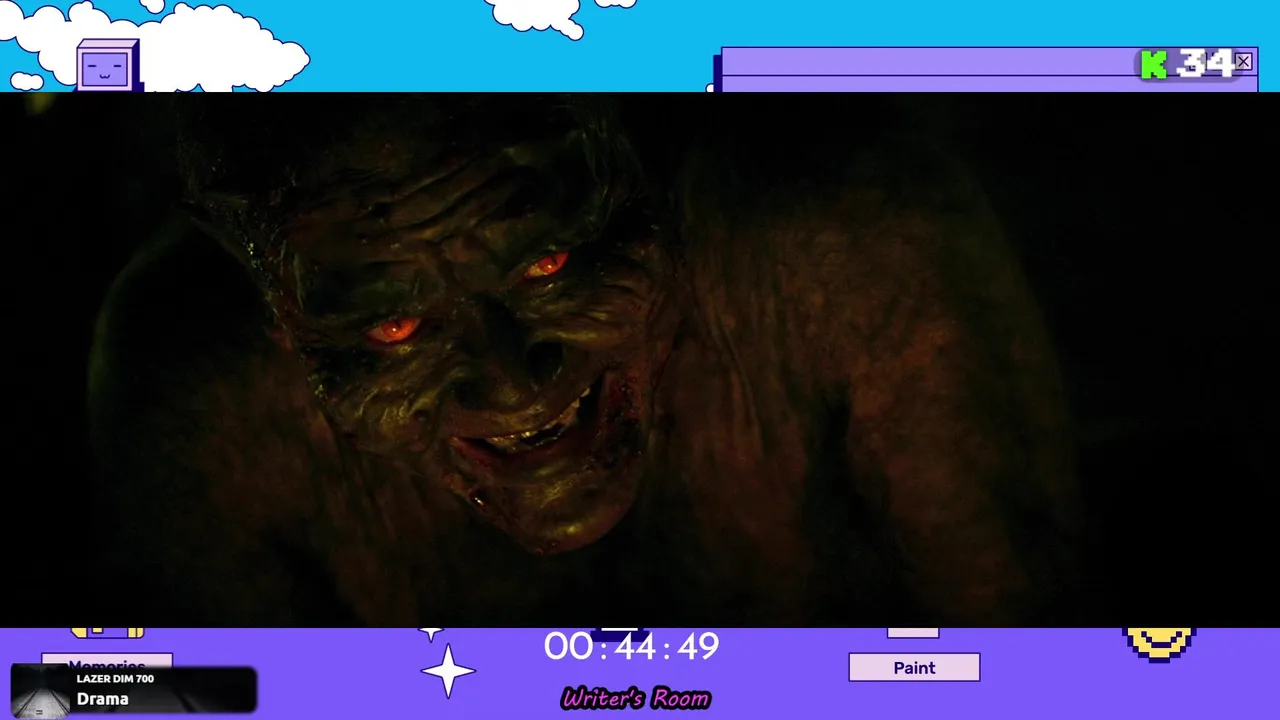Click the album art thumbnail
The width and height of the screenshot is (1280, 720).
click(x=41, y=691)
